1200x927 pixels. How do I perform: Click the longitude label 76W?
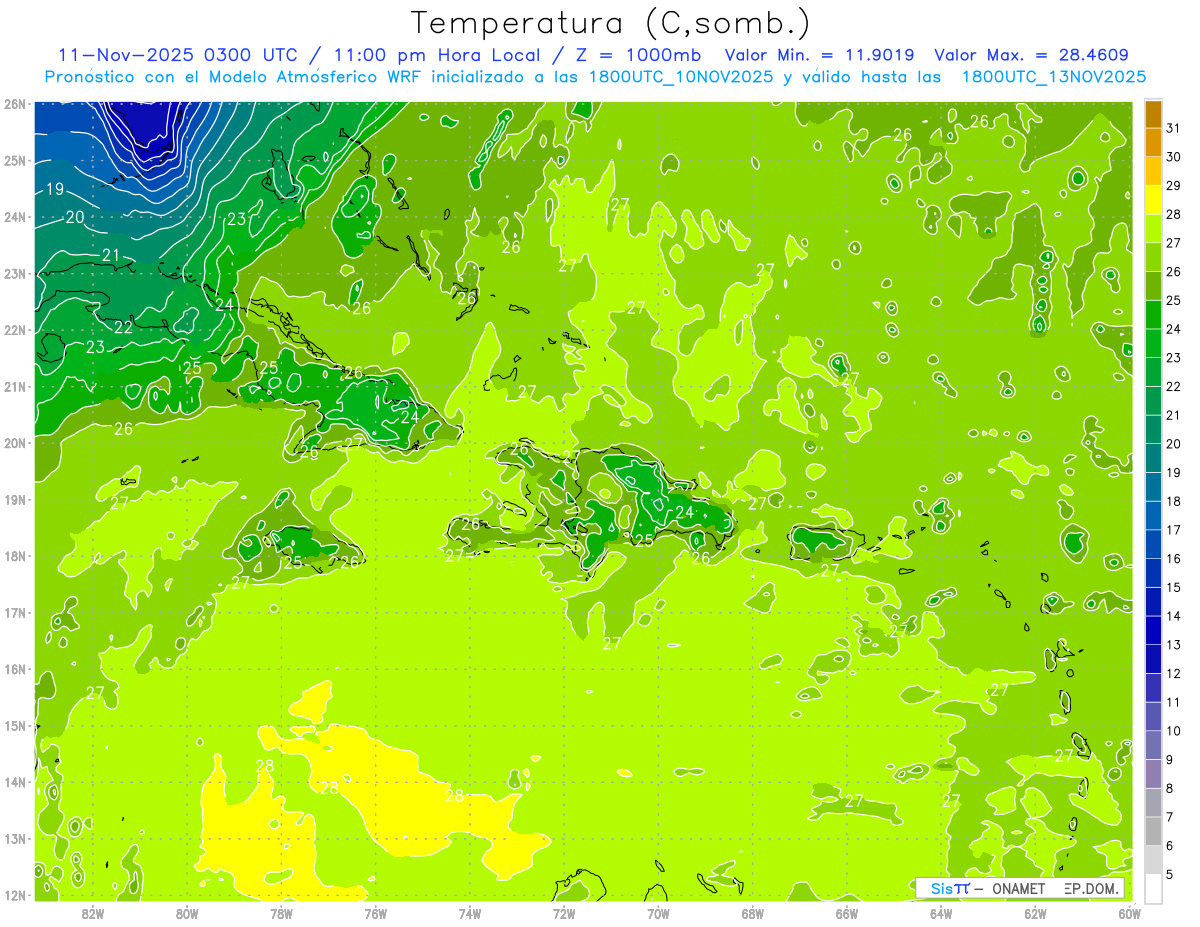point(376,913)
